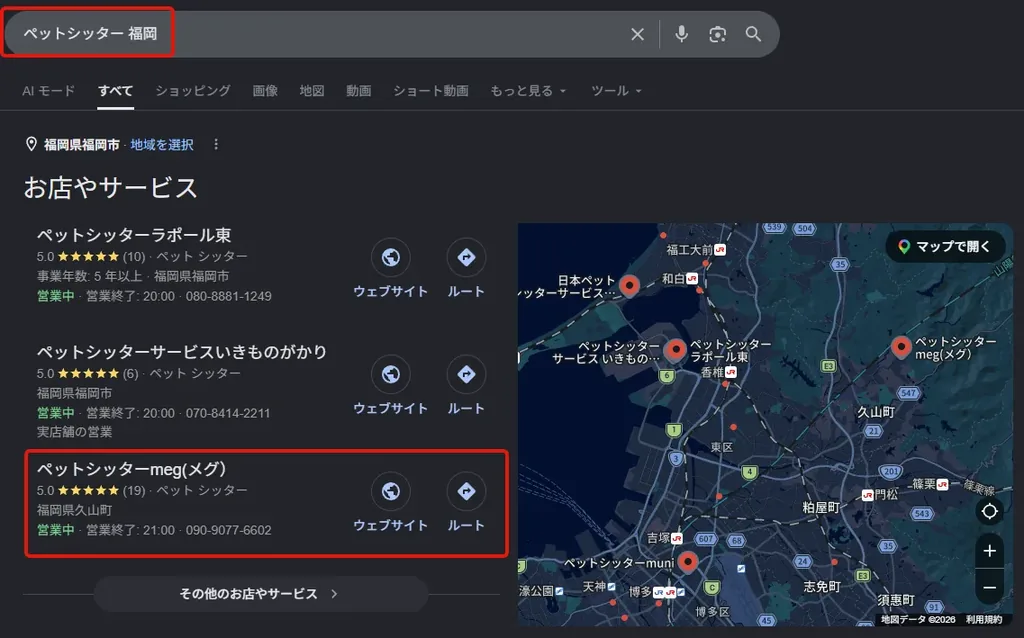Open the three-dot menu next to 地域を選択
Viewport: 1024px width, 638px height.
(216, 144)
